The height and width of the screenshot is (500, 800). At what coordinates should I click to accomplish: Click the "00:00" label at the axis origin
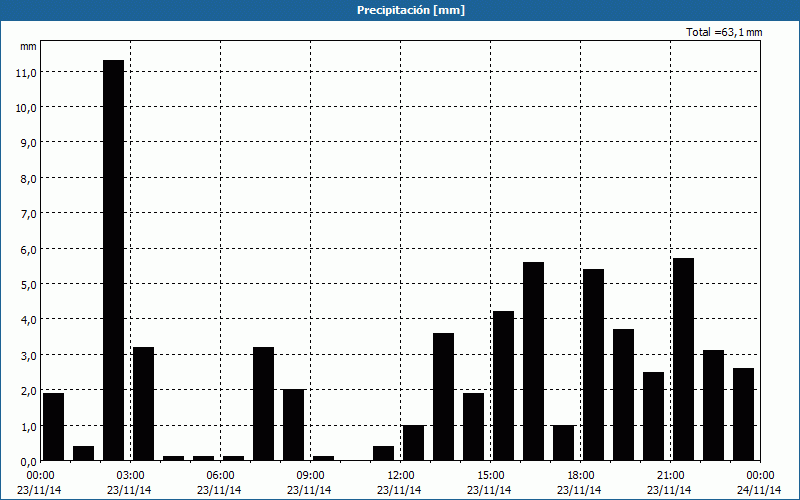[40, 476]
